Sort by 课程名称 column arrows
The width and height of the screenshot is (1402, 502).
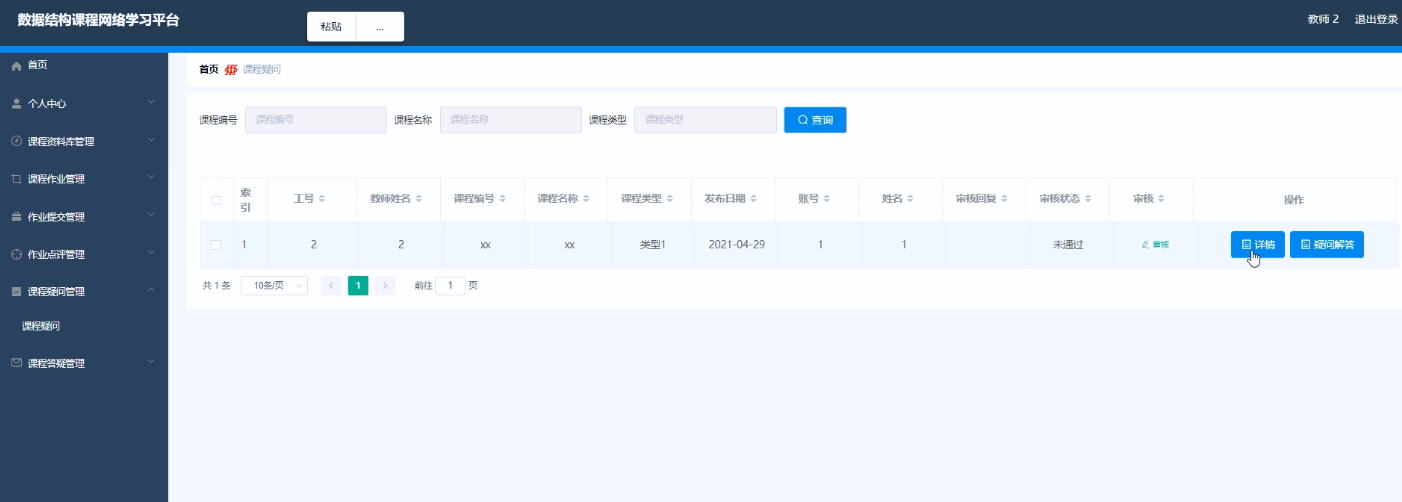click(x=586, y=199)
